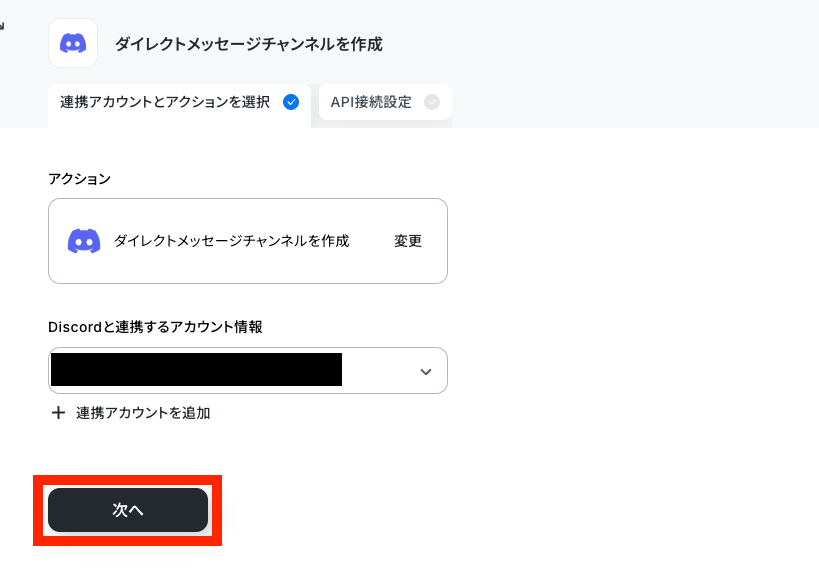This screenshot has width=819, height=578.
Task: Click 変更 to change the action
Action: pyautogui.click(x=408, y=241)
